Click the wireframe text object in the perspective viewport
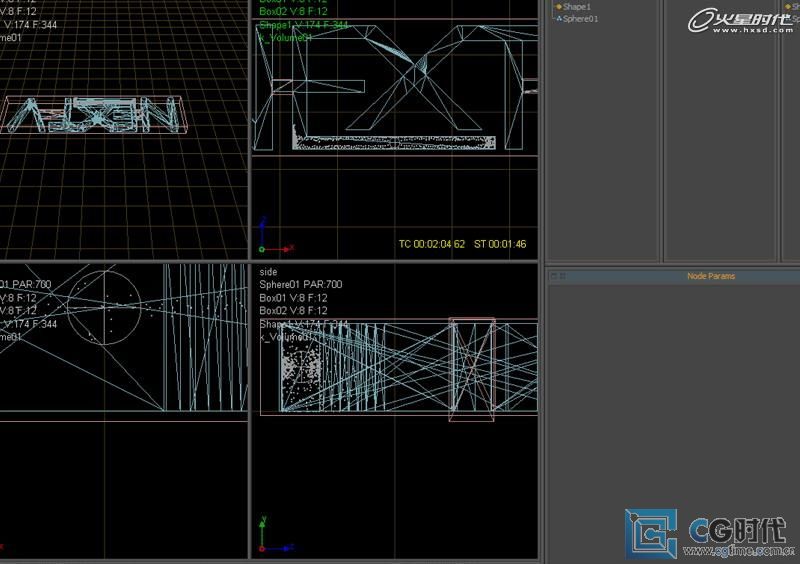Image resolution: width=800 pixels, height=564 pixels. [x=94, y=115]
